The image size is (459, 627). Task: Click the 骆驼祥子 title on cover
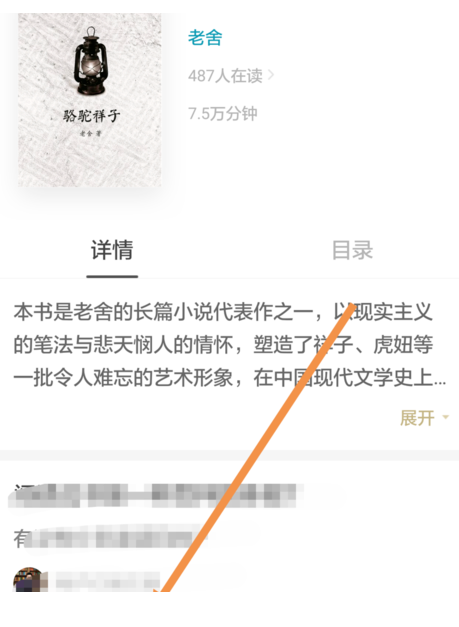91,116
